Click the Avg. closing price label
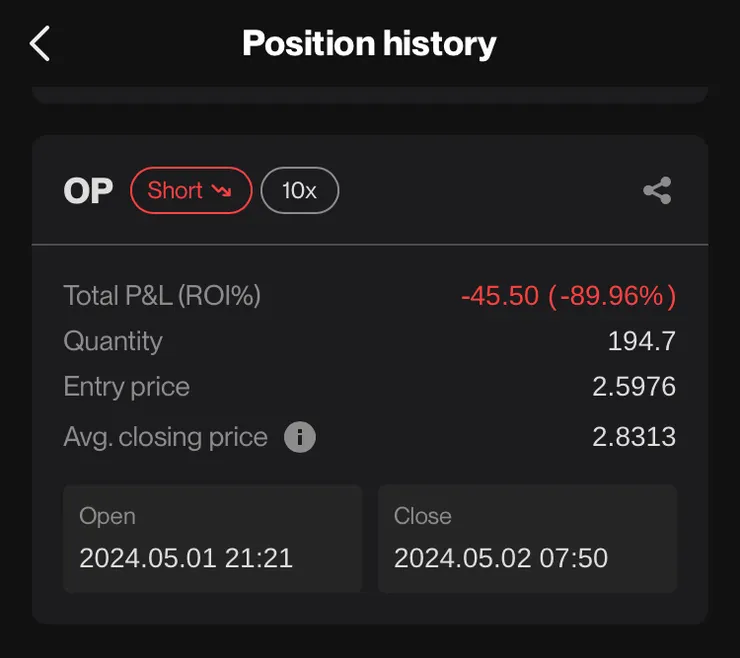This screenshot has height=658, width=740. (x=165, y=437)
